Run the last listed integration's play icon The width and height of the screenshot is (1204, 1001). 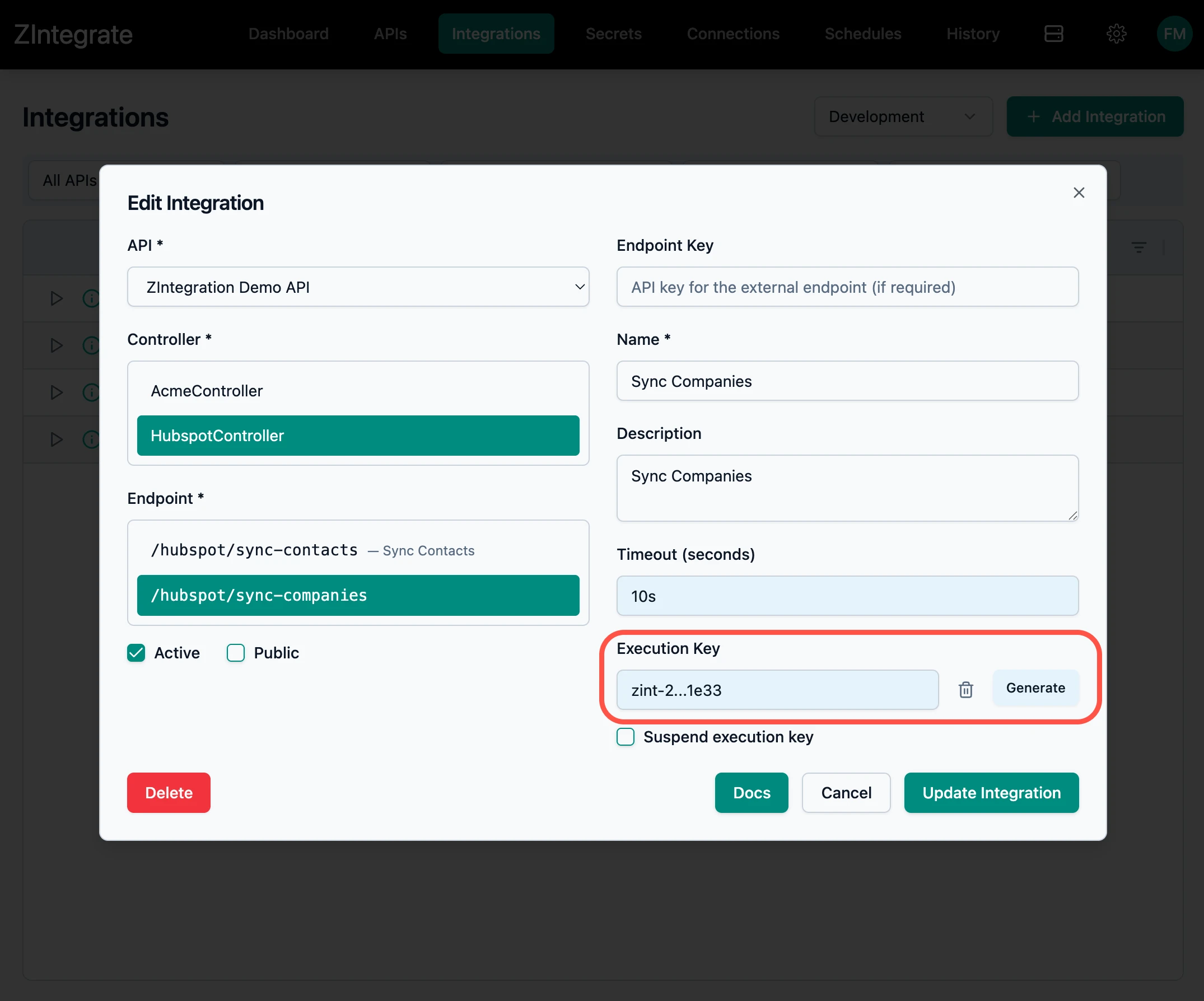click(x=56, y=439)
